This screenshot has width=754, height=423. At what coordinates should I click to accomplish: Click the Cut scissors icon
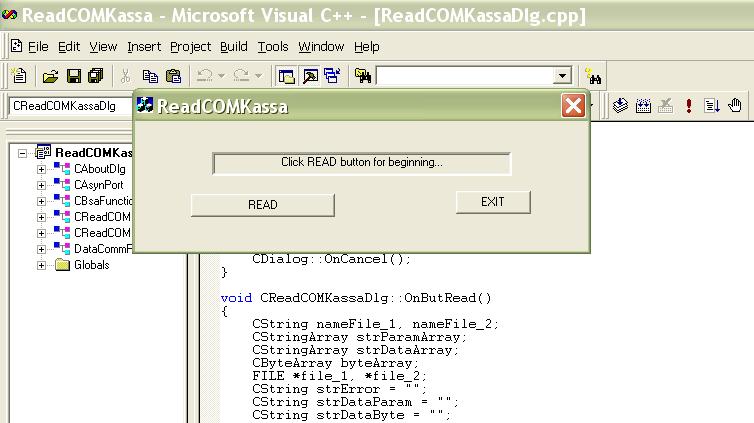pyautogui.click(x=125, y=76)
